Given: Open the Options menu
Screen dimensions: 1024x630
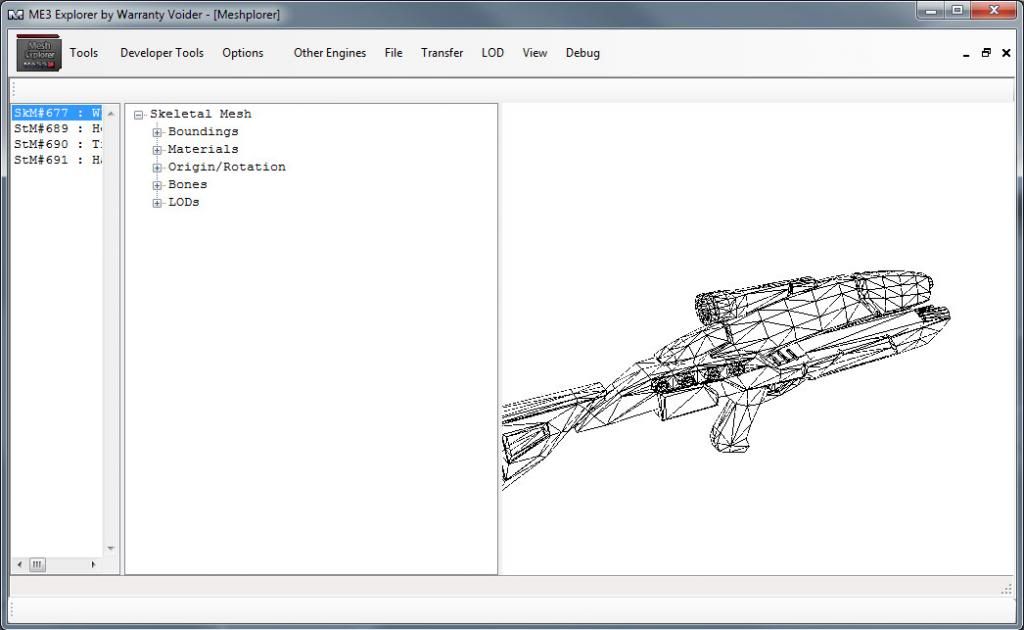Looking at the screenshot, I should point(243,53).
